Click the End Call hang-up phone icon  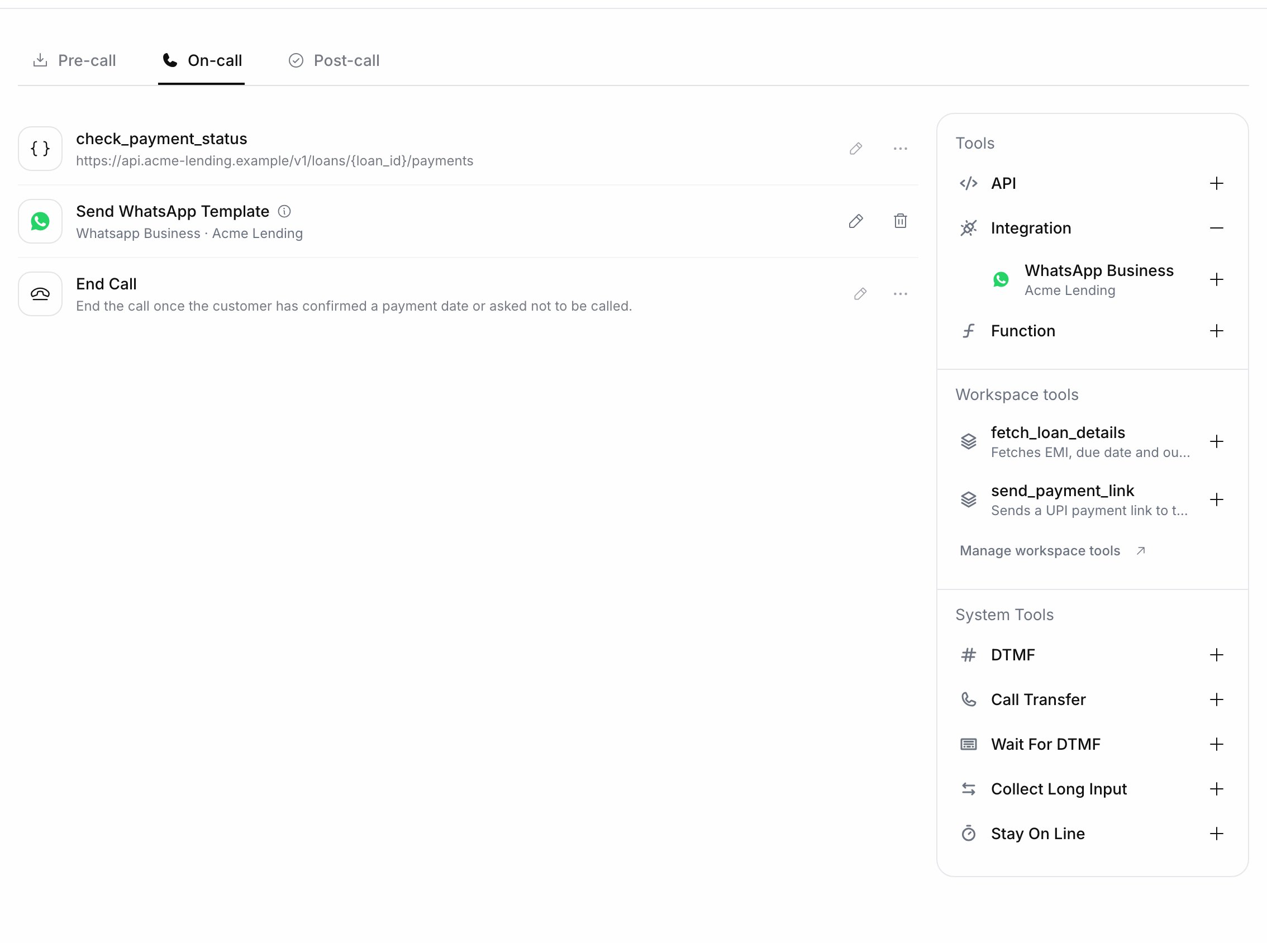click(40, 294)
